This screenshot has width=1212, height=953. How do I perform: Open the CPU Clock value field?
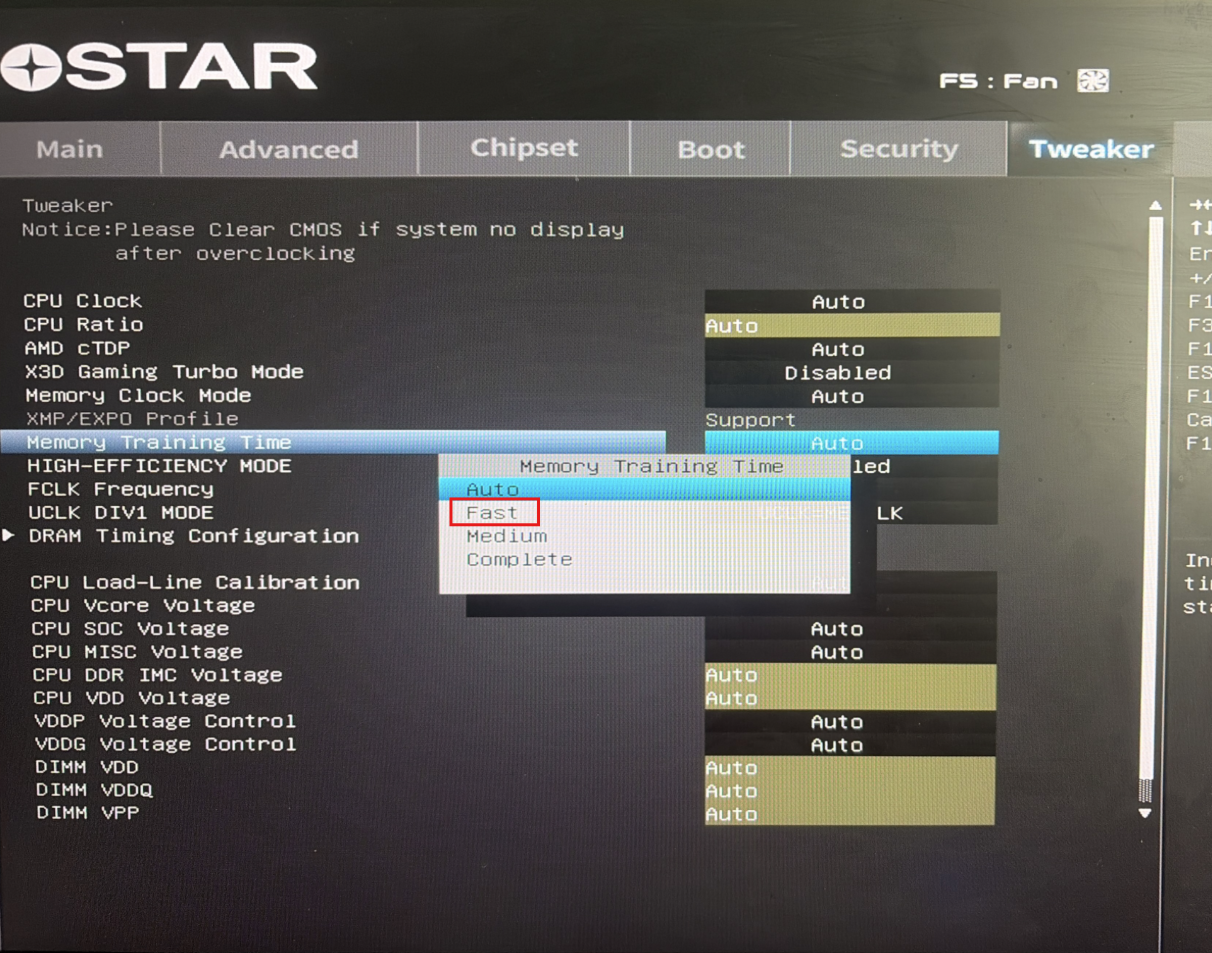click(852, 301)
